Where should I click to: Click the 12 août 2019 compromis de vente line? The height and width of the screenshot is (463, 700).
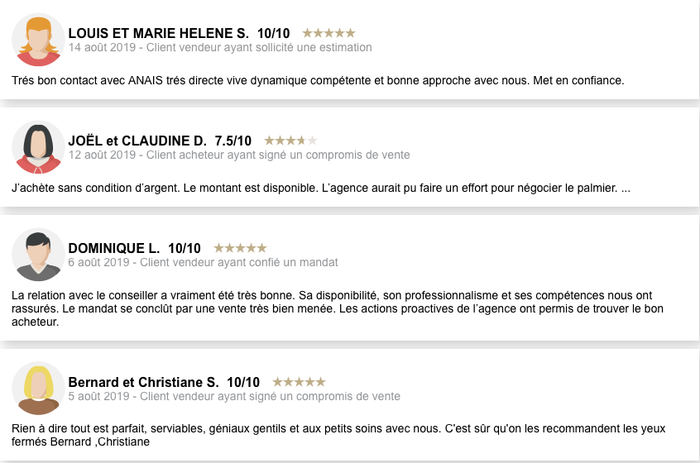pos(239,155)
